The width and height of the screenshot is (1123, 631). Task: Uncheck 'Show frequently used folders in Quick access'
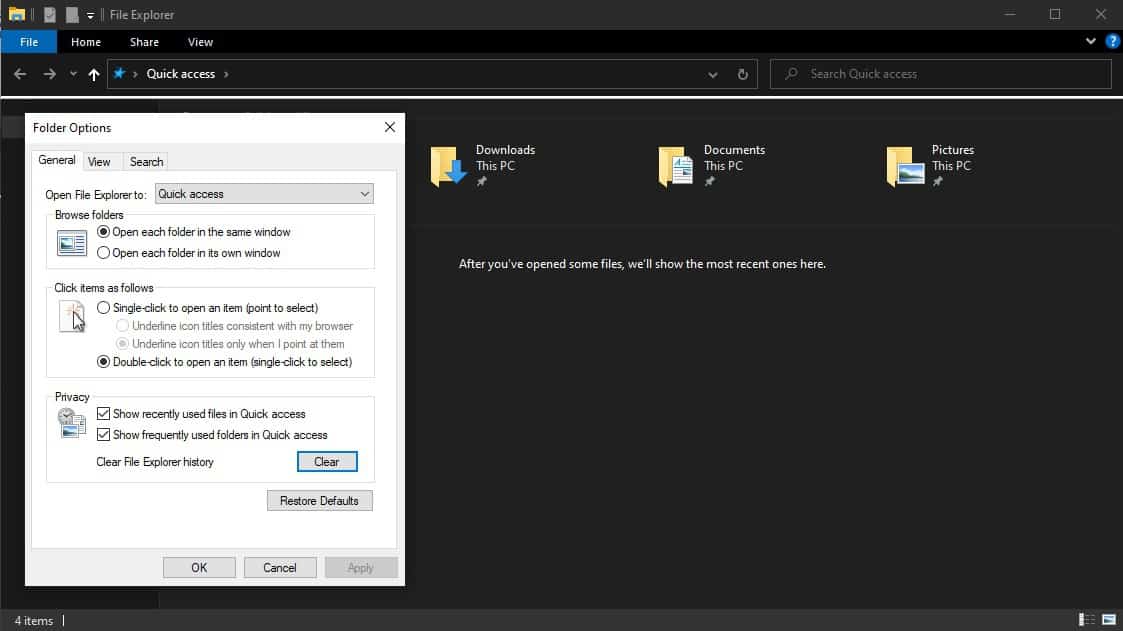pos(104,434)
